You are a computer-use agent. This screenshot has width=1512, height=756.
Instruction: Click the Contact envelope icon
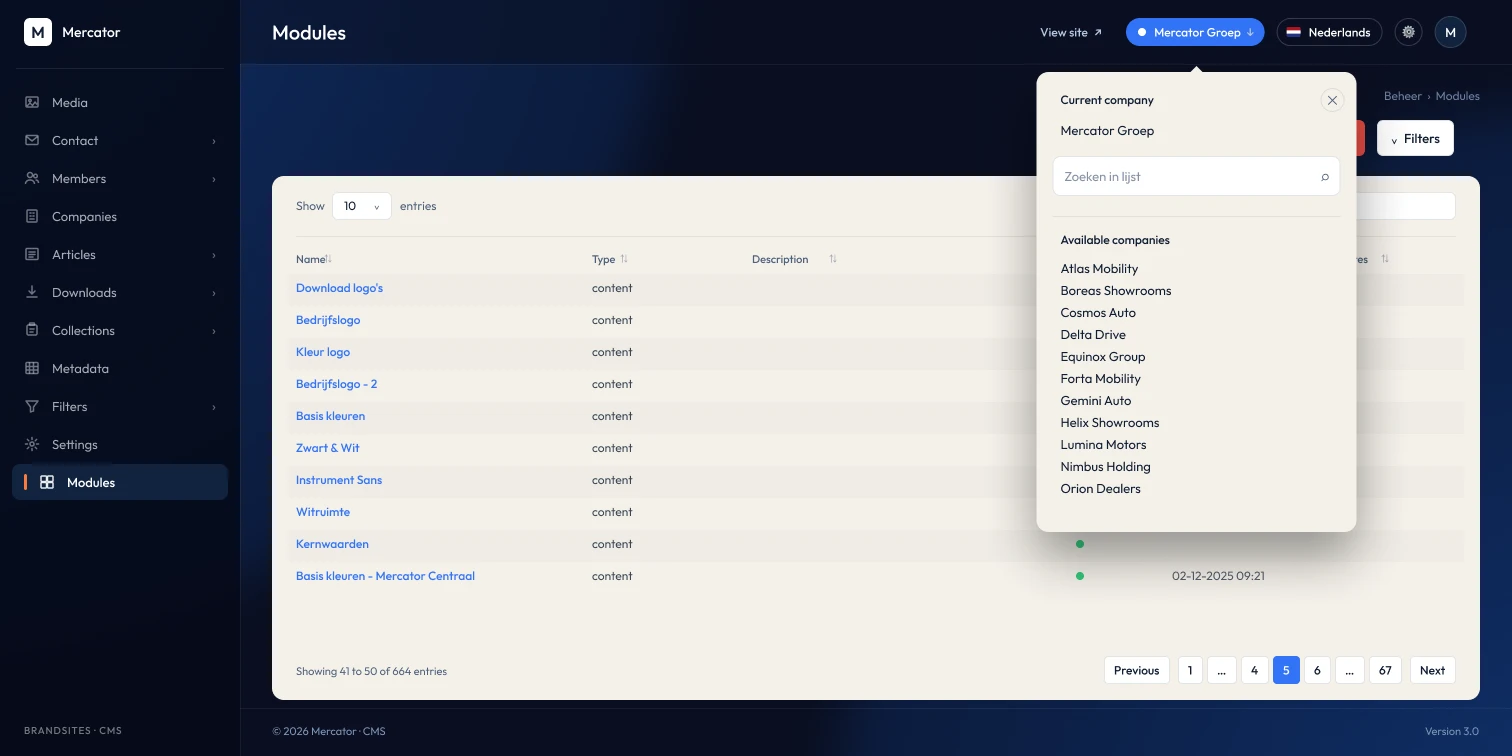point(32,140)
